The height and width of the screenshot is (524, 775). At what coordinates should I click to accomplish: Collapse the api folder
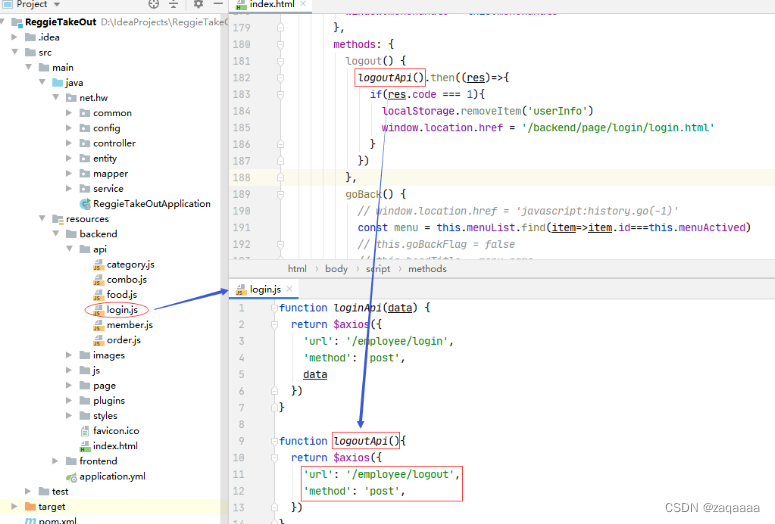(x=70, y=249)
